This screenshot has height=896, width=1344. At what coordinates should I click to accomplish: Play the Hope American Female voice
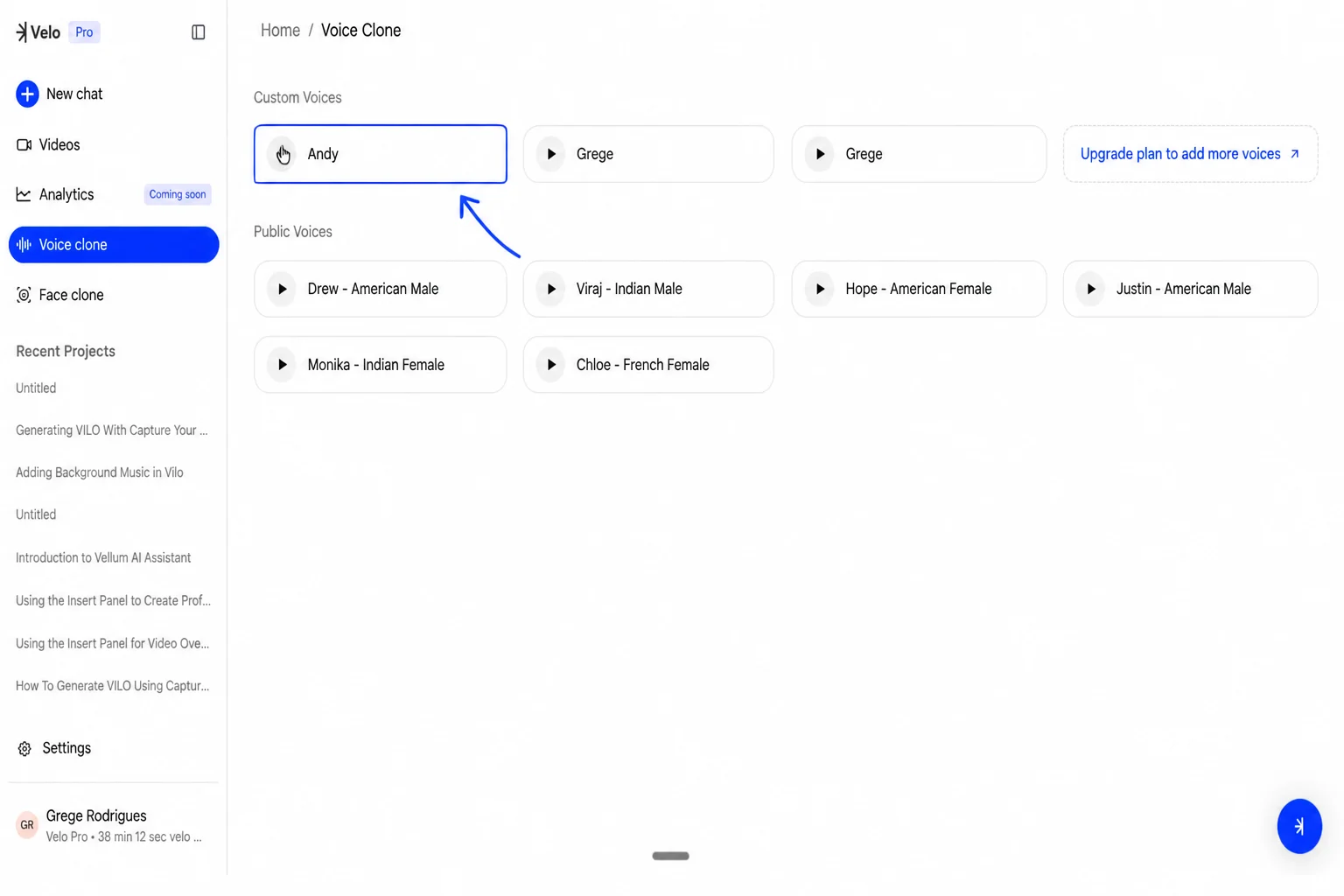click(x=820, y=289)
